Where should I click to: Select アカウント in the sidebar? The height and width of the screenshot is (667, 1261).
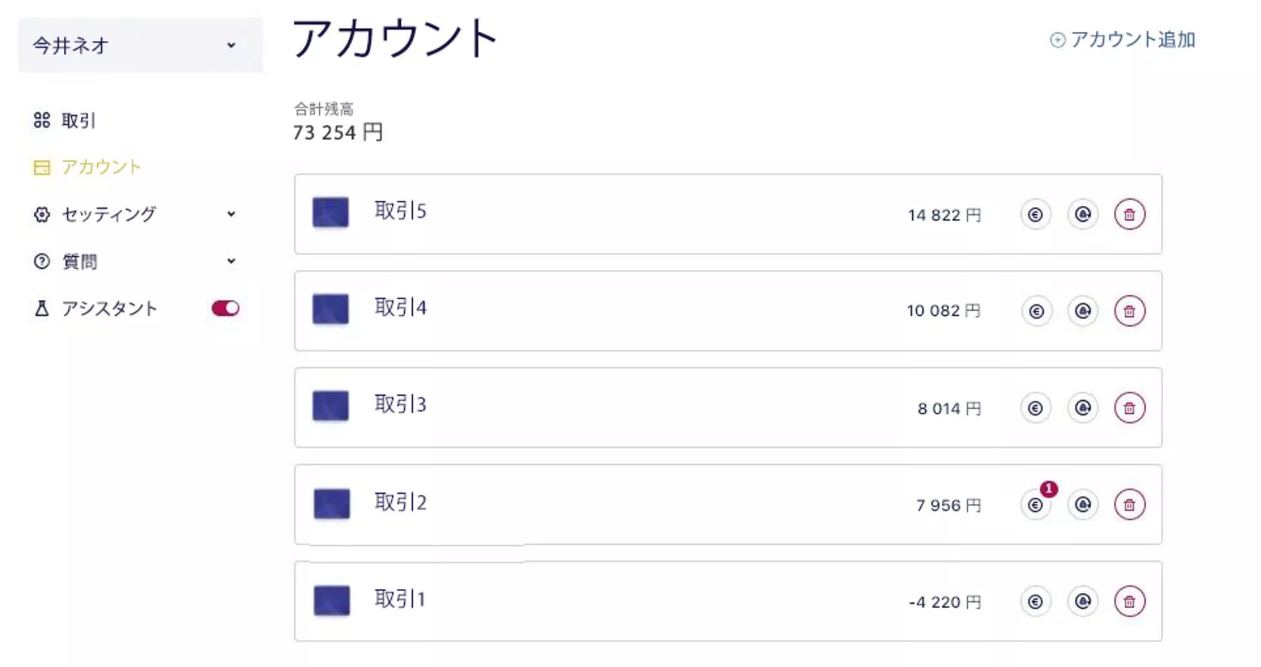[100, 167]
